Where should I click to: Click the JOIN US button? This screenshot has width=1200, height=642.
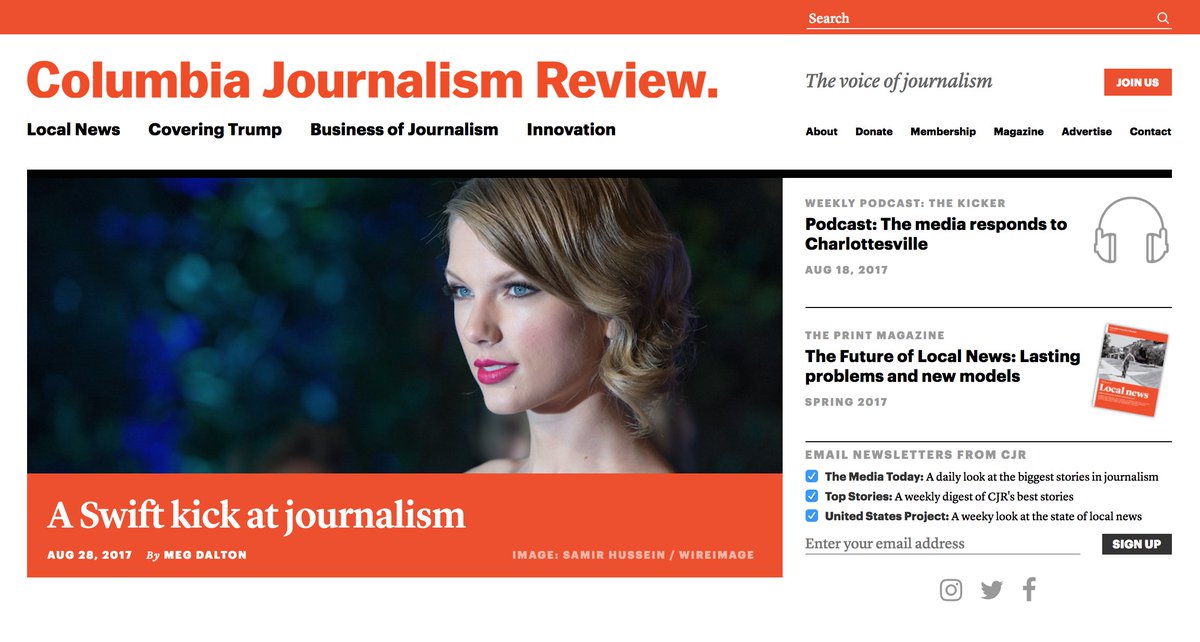(x=1137, y=82)
